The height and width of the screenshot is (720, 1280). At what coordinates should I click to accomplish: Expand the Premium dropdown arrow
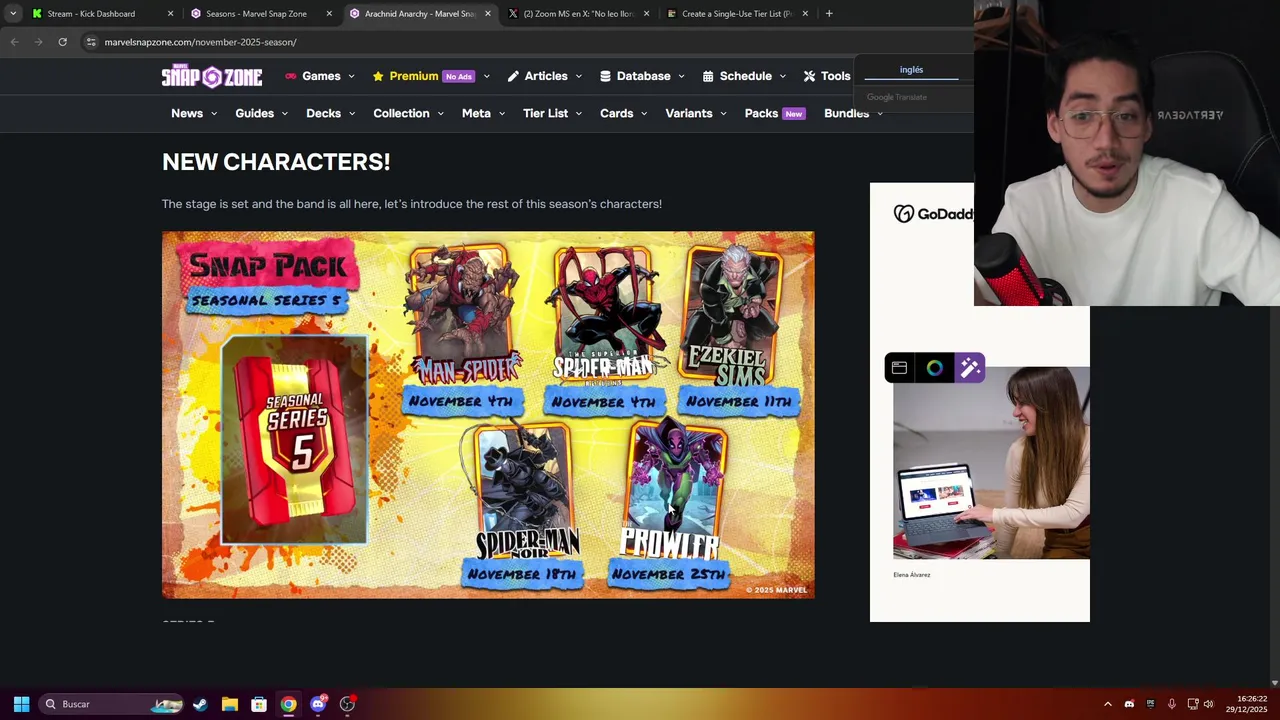pyautogui.click(x=486, y=76)
